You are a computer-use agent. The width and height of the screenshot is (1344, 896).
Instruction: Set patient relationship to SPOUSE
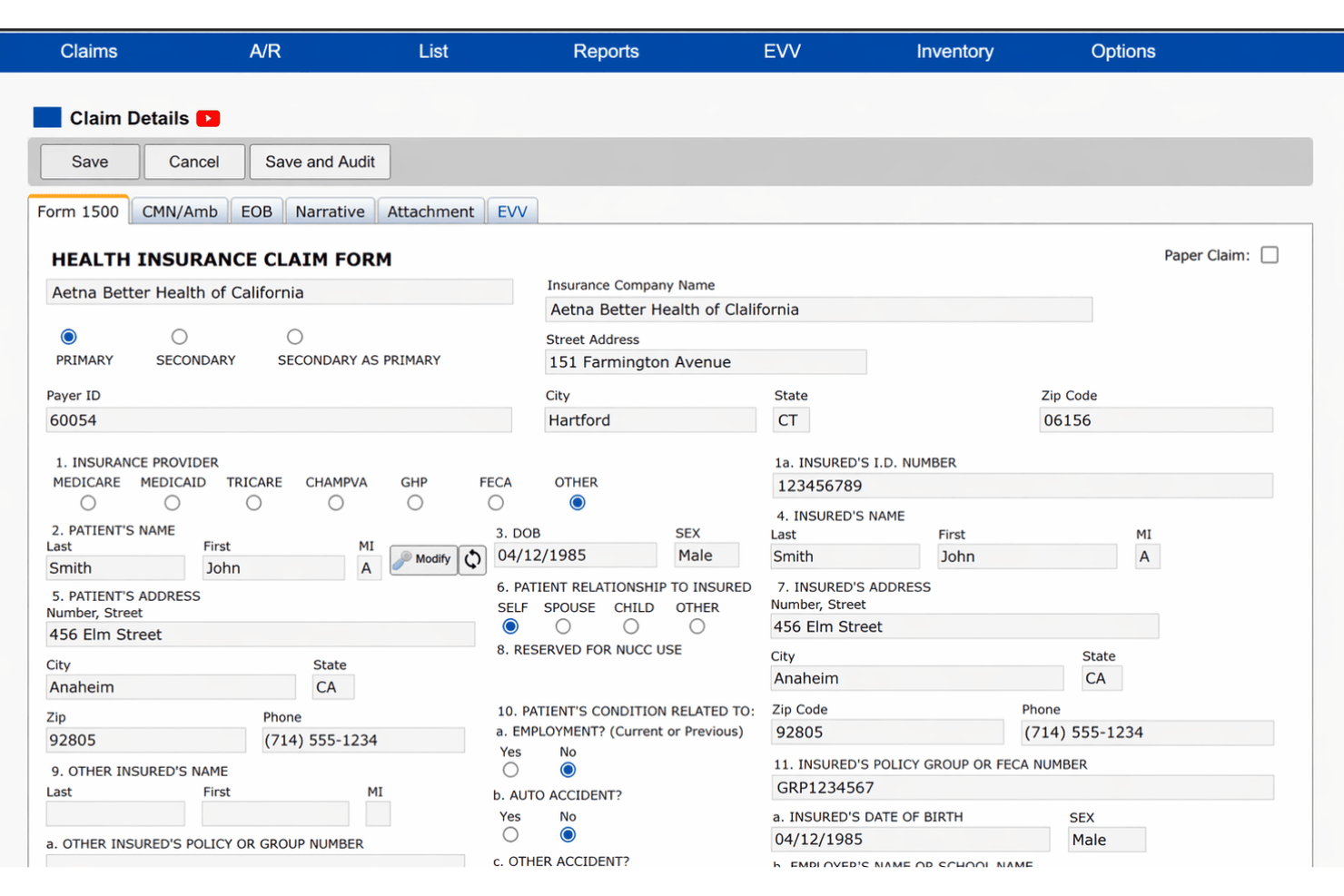(x=563, y=626)
